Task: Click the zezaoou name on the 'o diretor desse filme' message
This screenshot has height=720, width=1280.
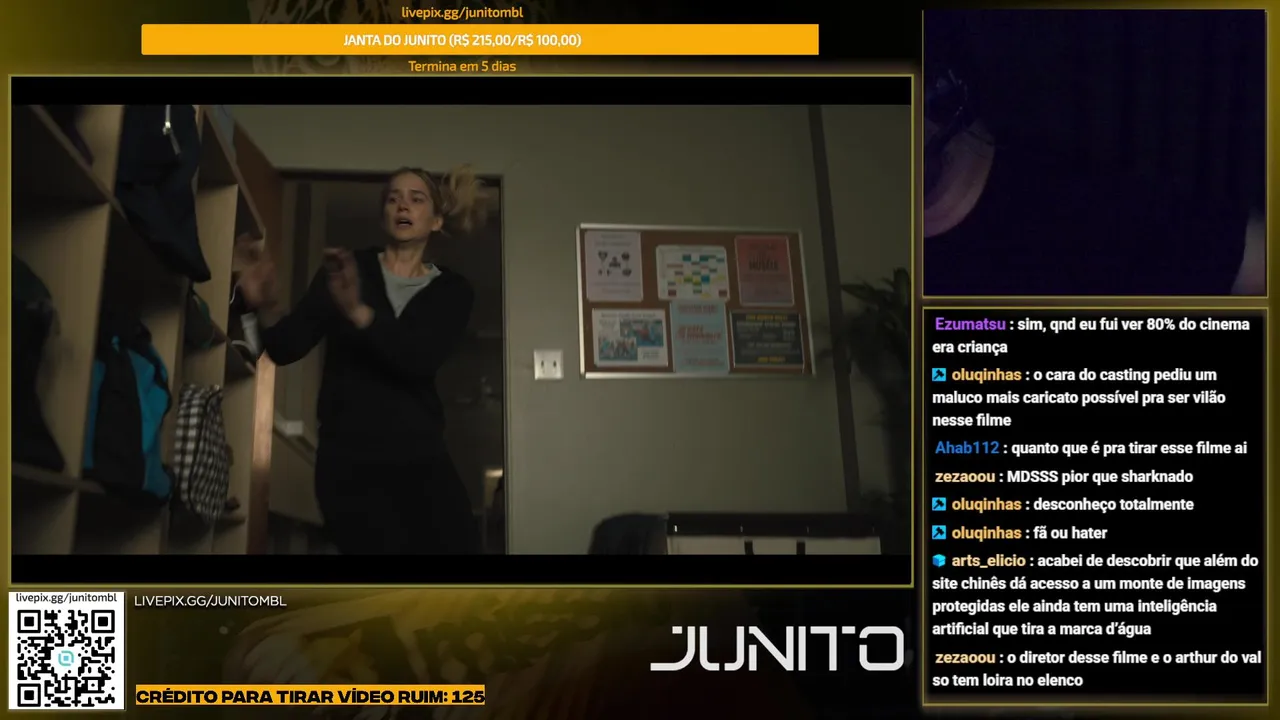Action: point(964,658)
